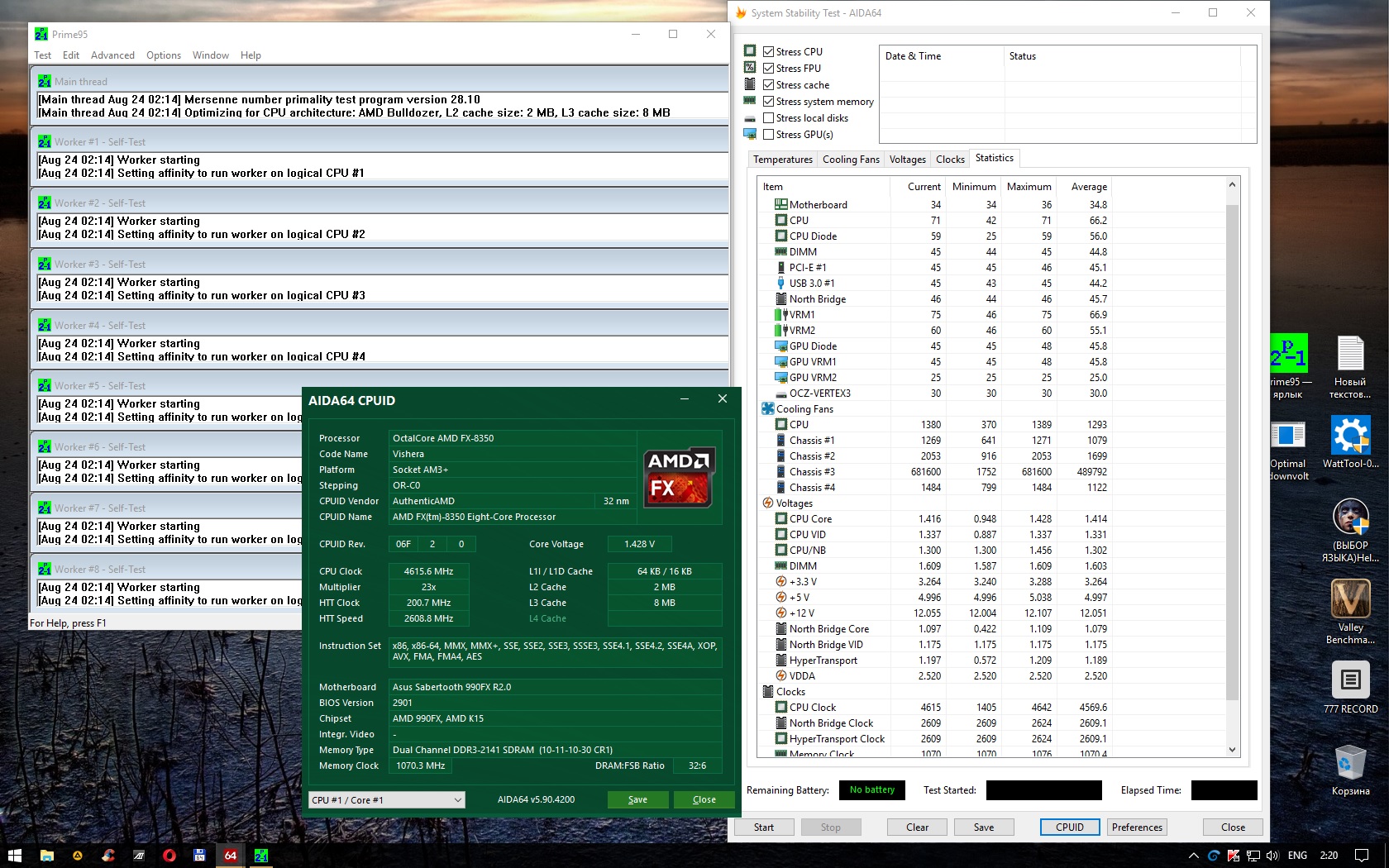Enable Stress local disks
This screenshot has width=1389, height=868.
[769, 117]
